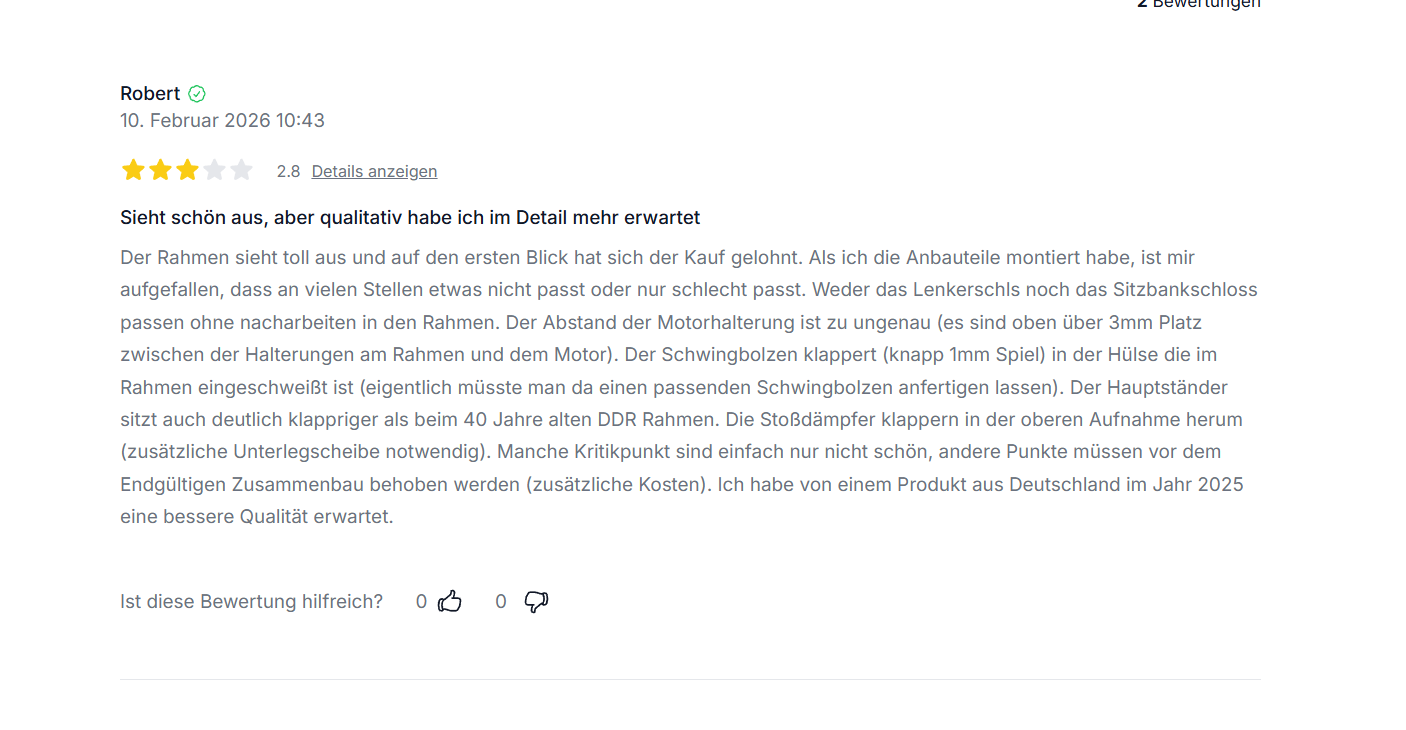Click the green verified badge beside Robert
The width and height of the screenshot is (1406, 730).
point(197,94)
